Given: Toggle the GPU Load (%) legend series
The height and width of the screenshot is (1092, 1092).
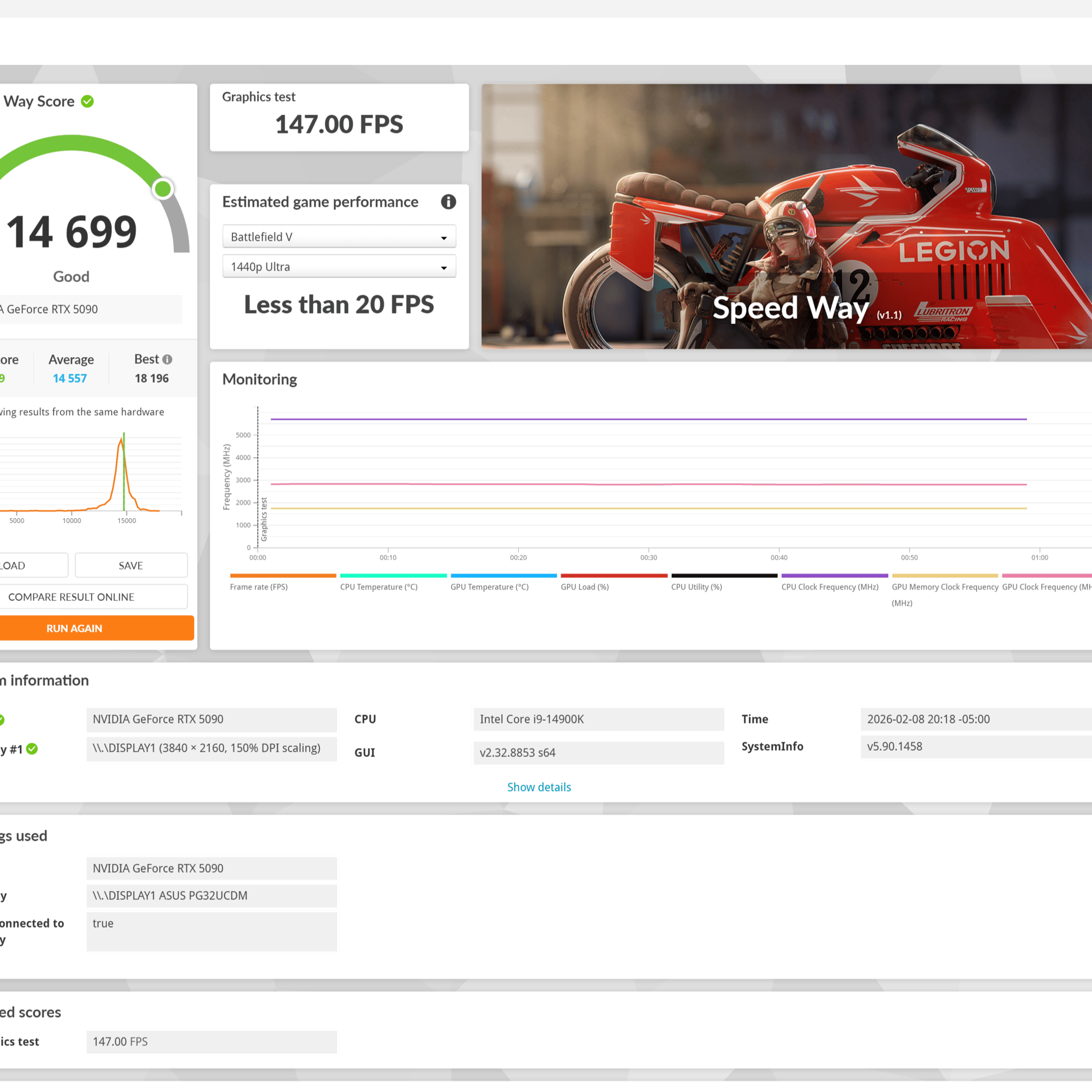Looking at the screenshot, I should click(614, 583).
